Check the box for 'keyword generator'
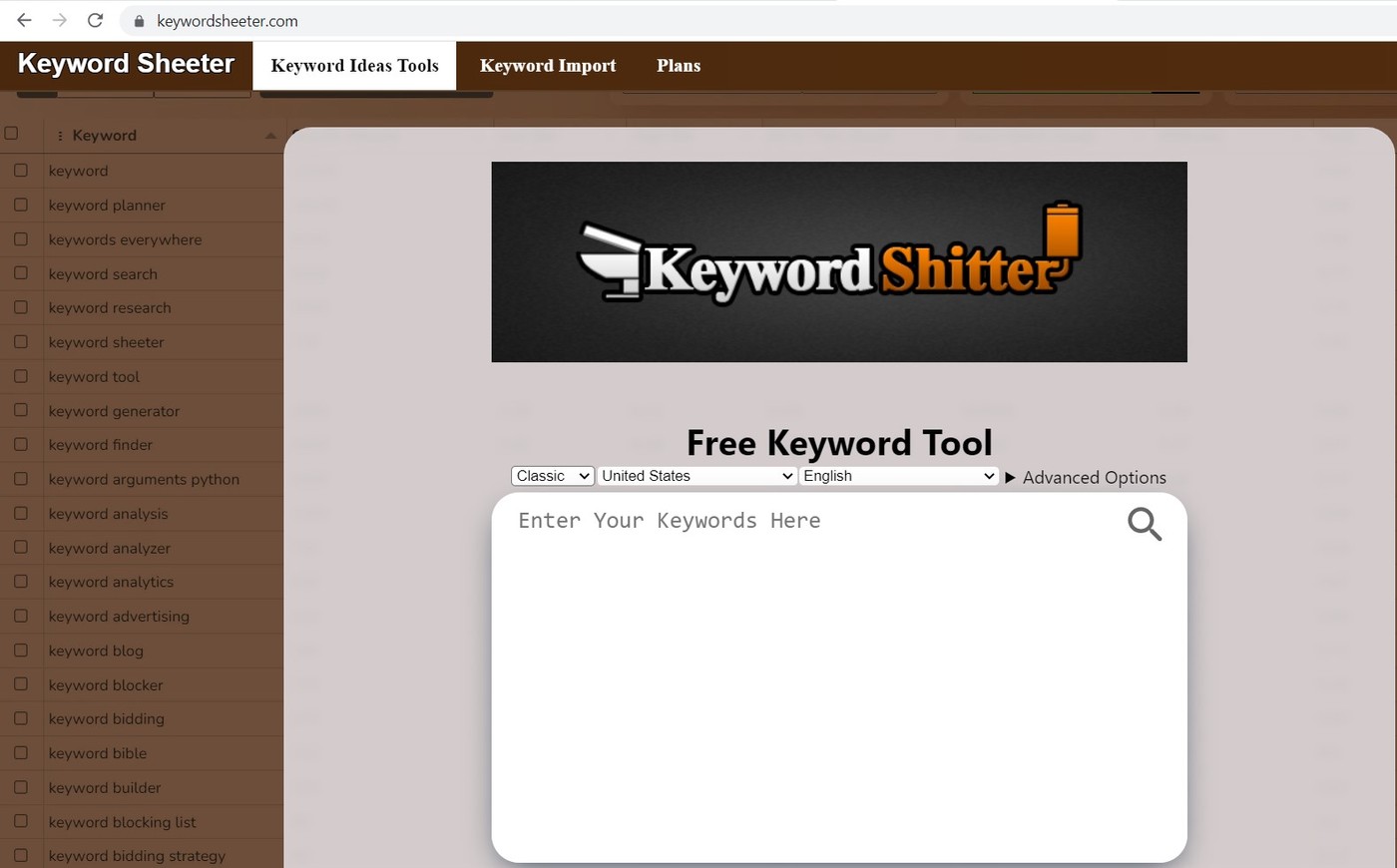The image size is (1397, 868). (21, 410)
